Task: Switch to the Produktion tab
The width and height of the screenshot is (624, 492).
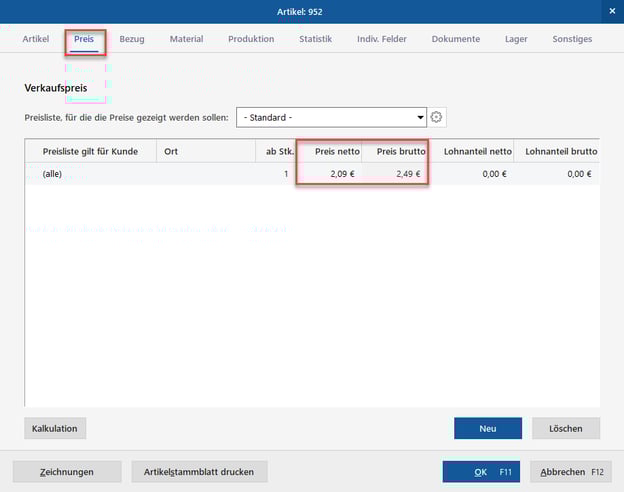Action: [x=251, y=39]
